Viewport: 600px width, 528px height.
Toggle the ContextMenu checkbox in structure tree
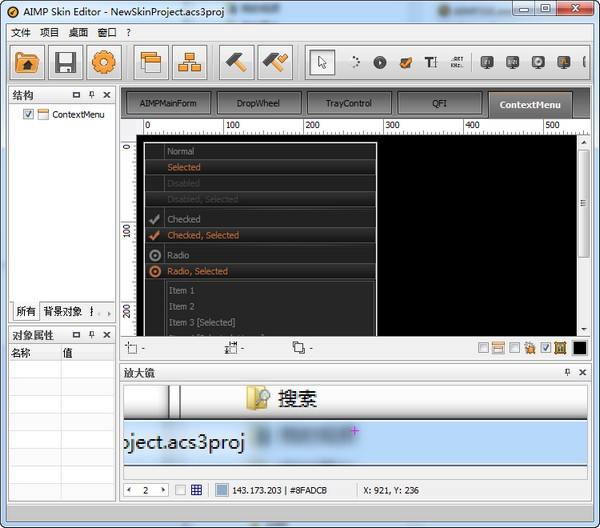[28, 114]
